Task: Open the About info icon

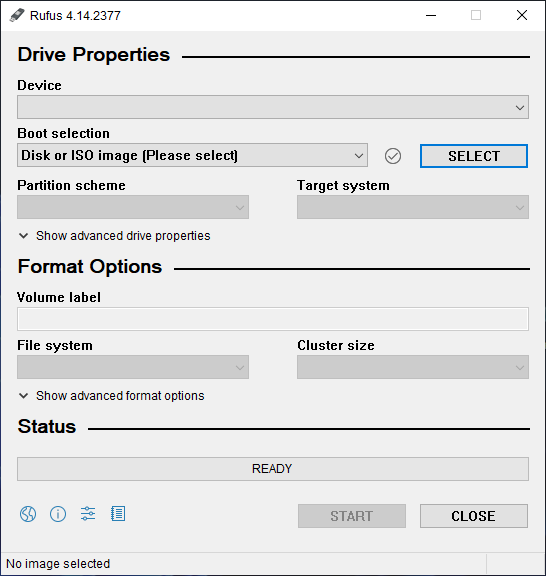Action: tap(58, 514)
